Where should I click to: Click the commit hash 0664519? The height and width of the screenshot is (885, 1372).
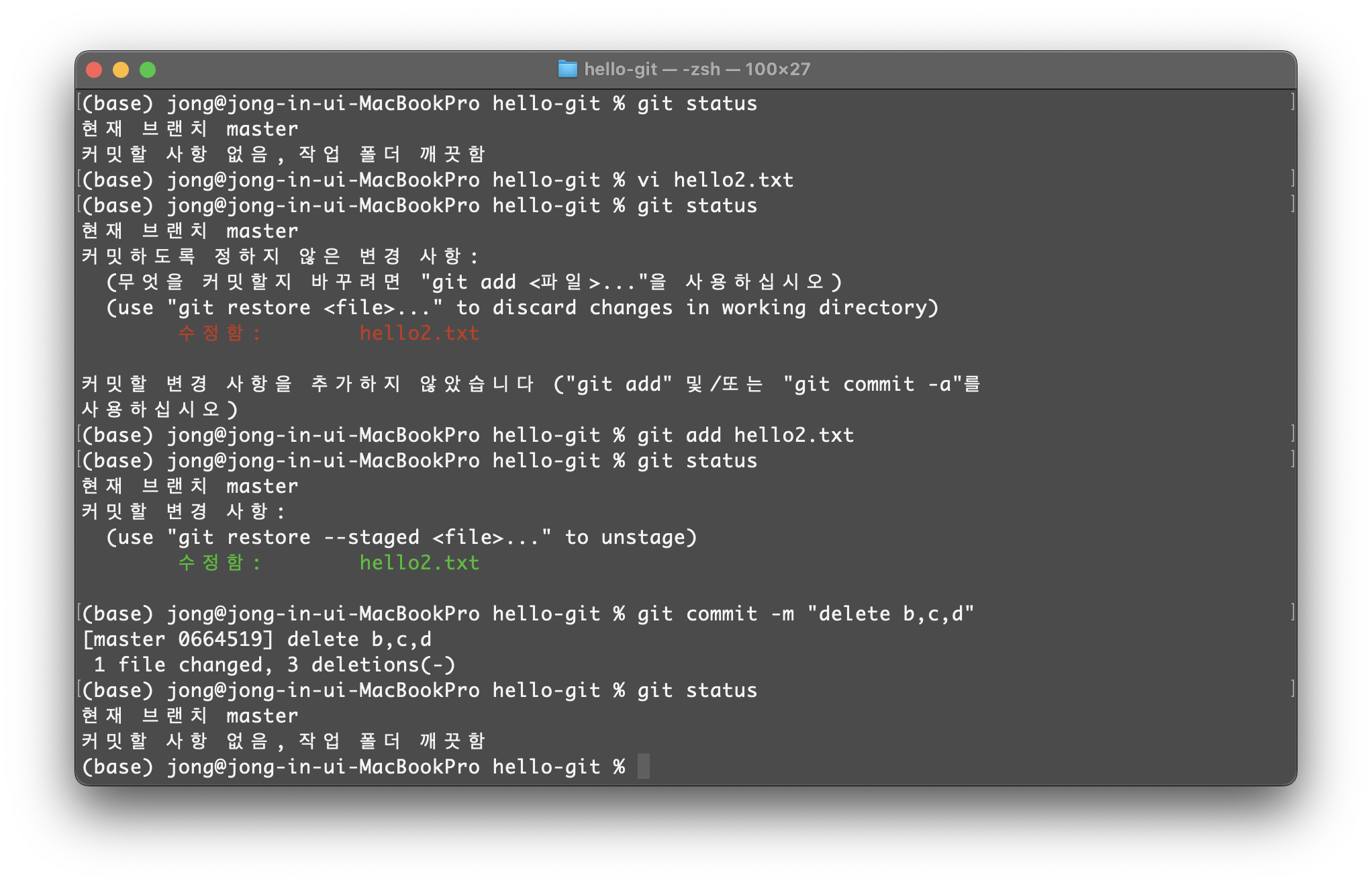point(220,639)
